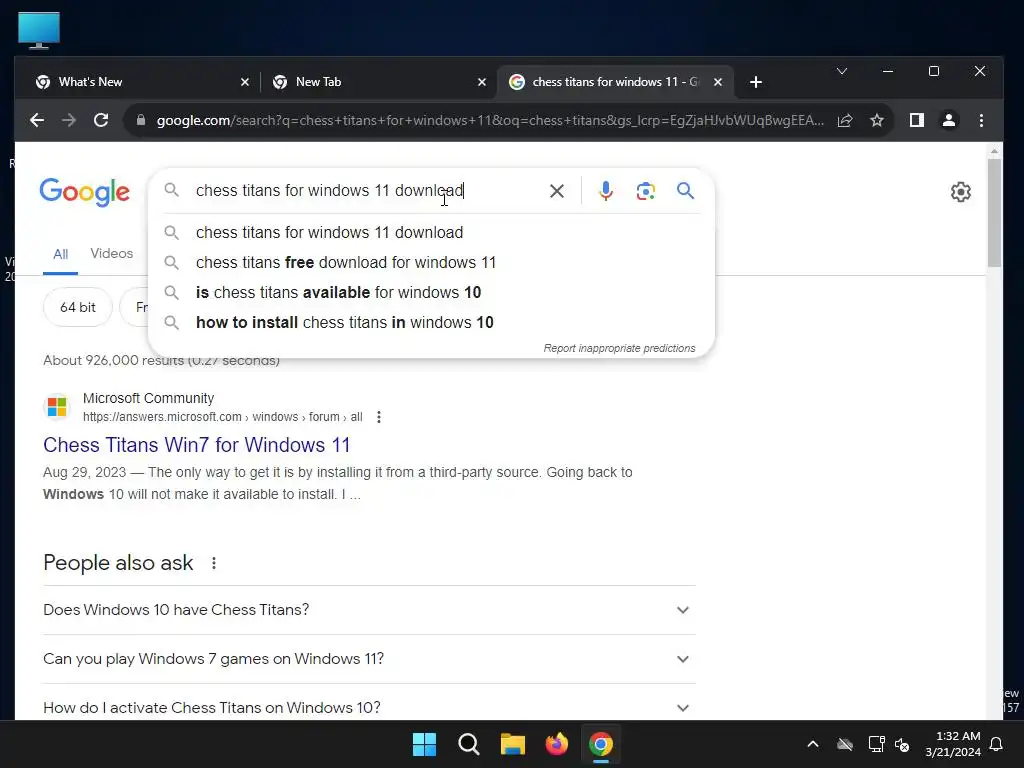Apply the 64 bit filter chip
1024x768 pixels.
pos(78,307)
